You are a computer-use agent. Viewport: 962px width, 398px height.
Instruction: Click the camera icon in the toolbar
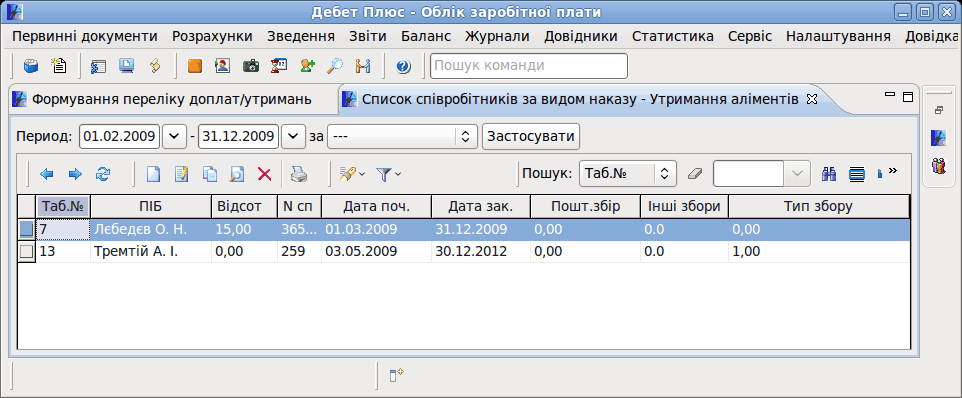(x=251, y=66)
